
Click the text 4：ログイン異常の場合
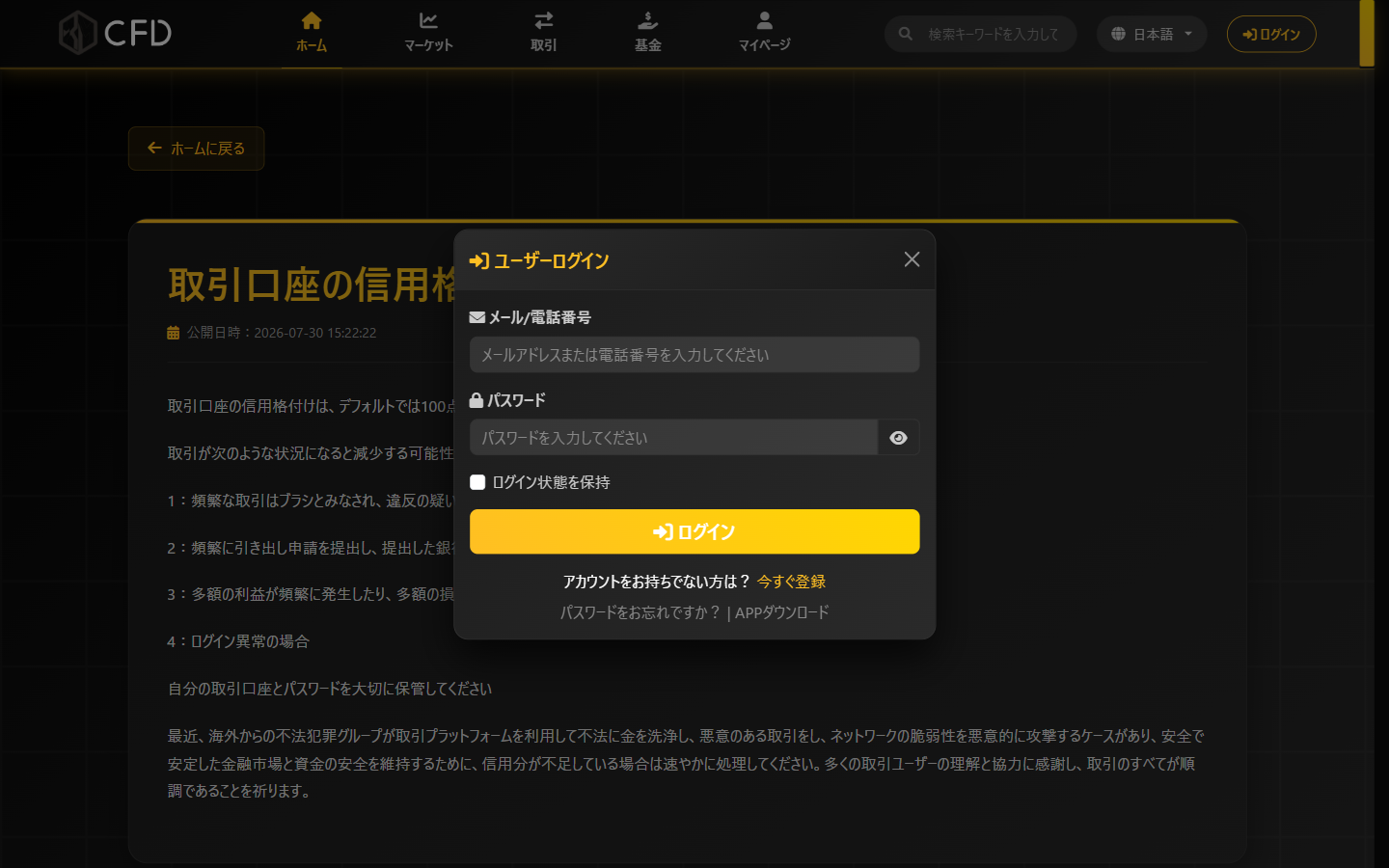[238, 641]
